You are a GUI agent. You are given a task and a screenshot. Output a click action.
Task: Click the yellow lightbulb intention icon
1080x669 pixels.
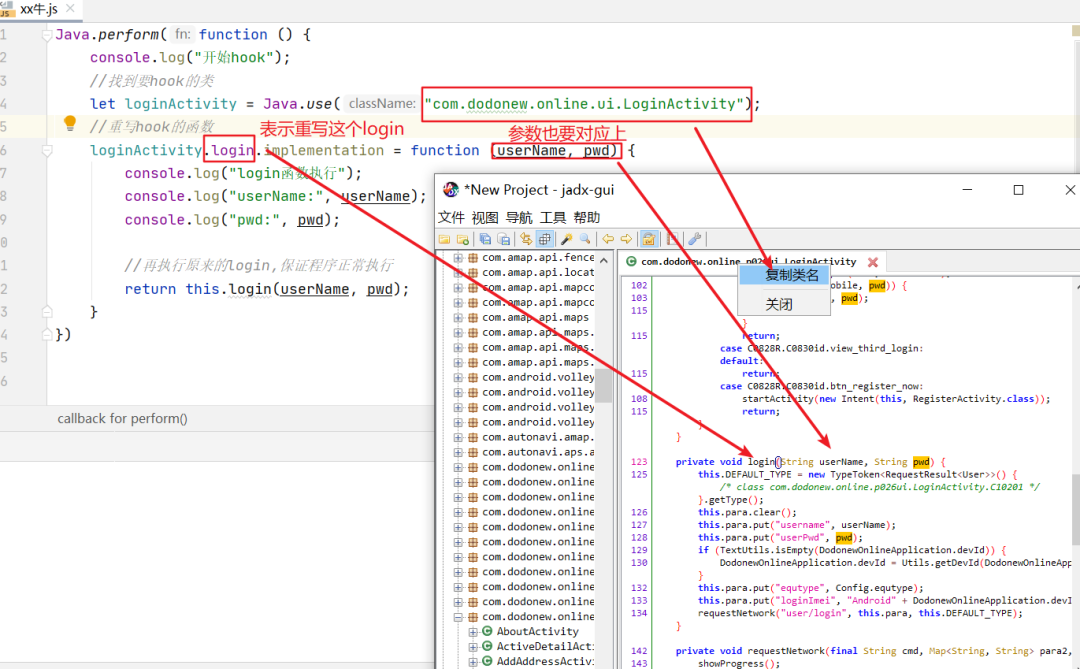pyautogui.click(x=70, y=124)
